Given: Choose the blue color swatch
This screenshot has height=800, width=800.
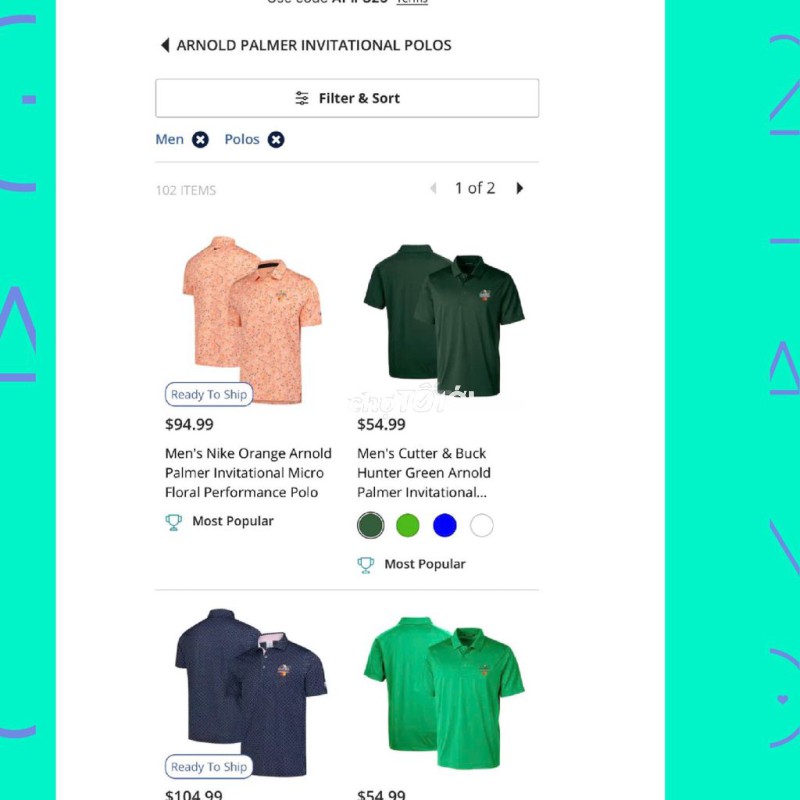Looking at the screenshot, I should [x=444, y=525].
